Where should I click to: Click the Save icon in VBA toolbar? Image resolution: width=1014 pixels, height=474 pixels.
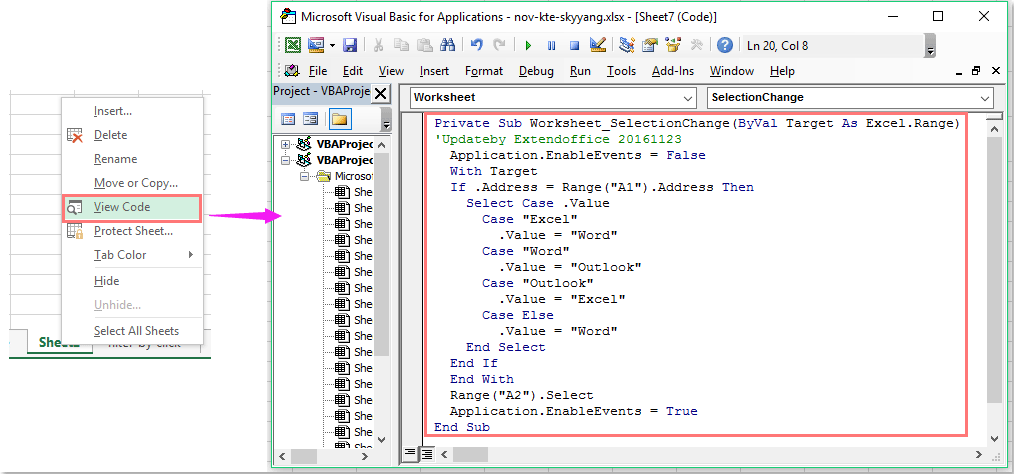click(350, 45)
